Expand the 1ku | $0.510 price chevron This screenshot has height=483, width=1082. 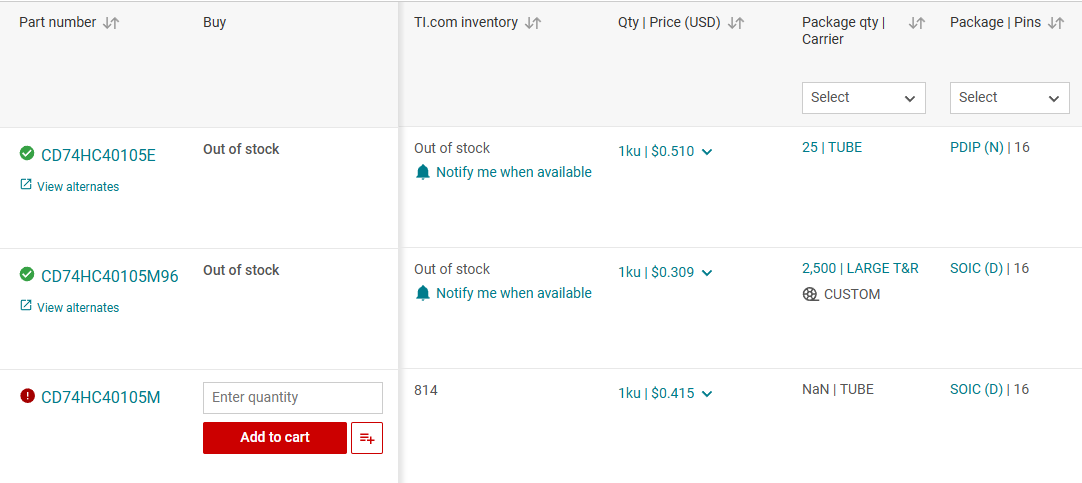click(707, 152)
